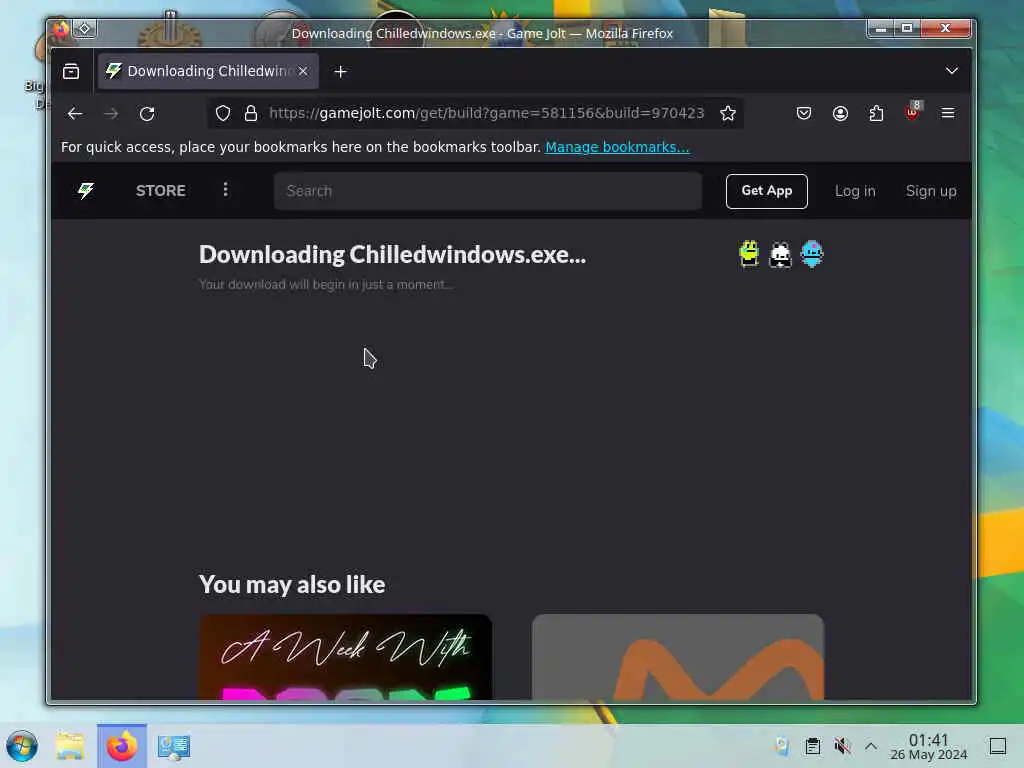Bookmark this page with star icon
This screenshot has width=1024, height=768.
pyautogui.click(x=728, y=114)
